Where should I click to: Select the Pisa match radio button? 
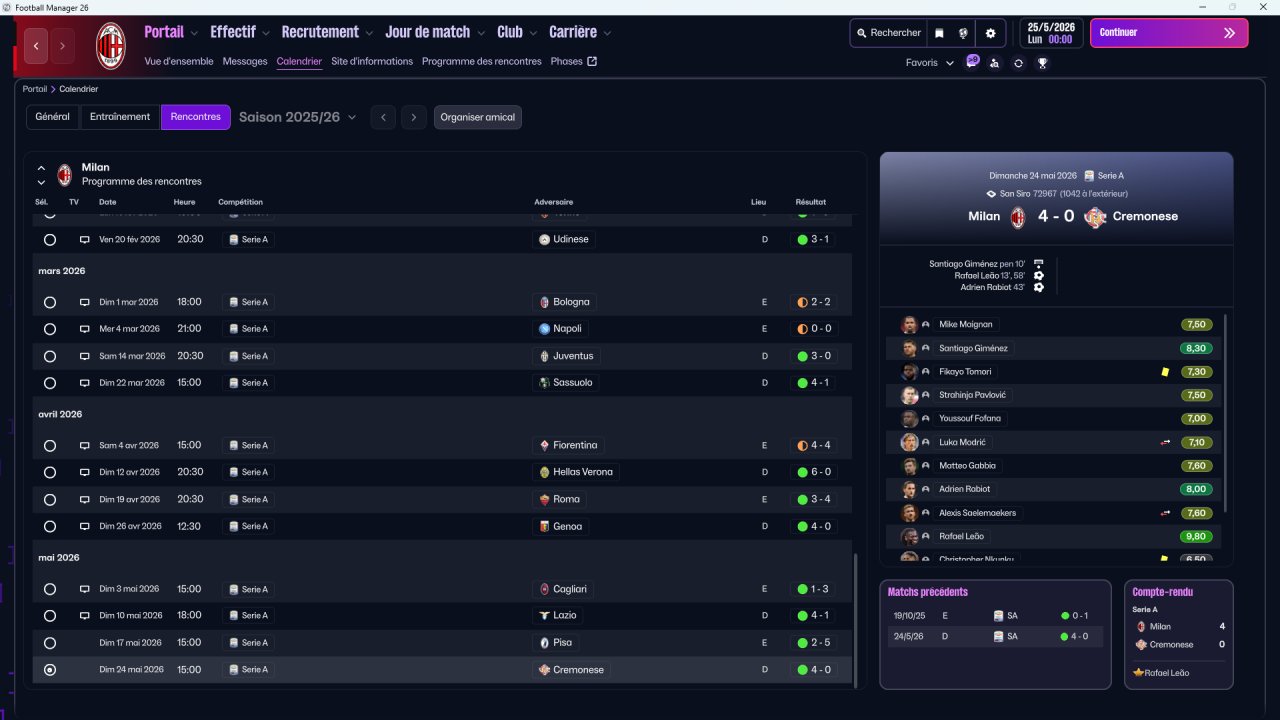[x=50, y=643]
